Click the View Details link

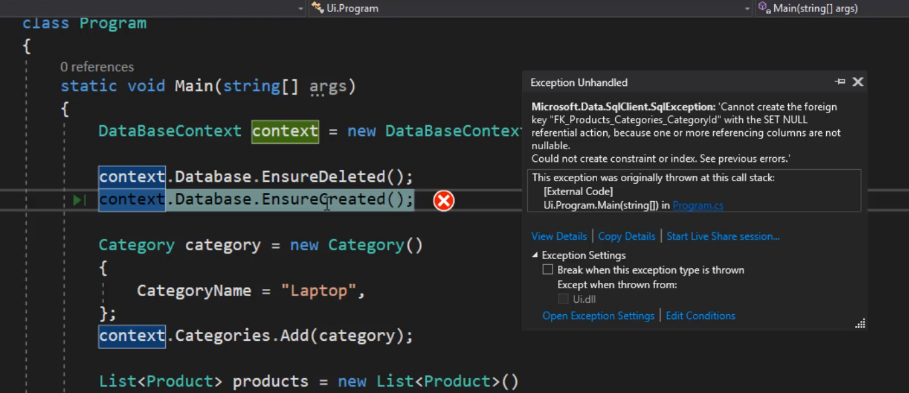pos(559,236)
